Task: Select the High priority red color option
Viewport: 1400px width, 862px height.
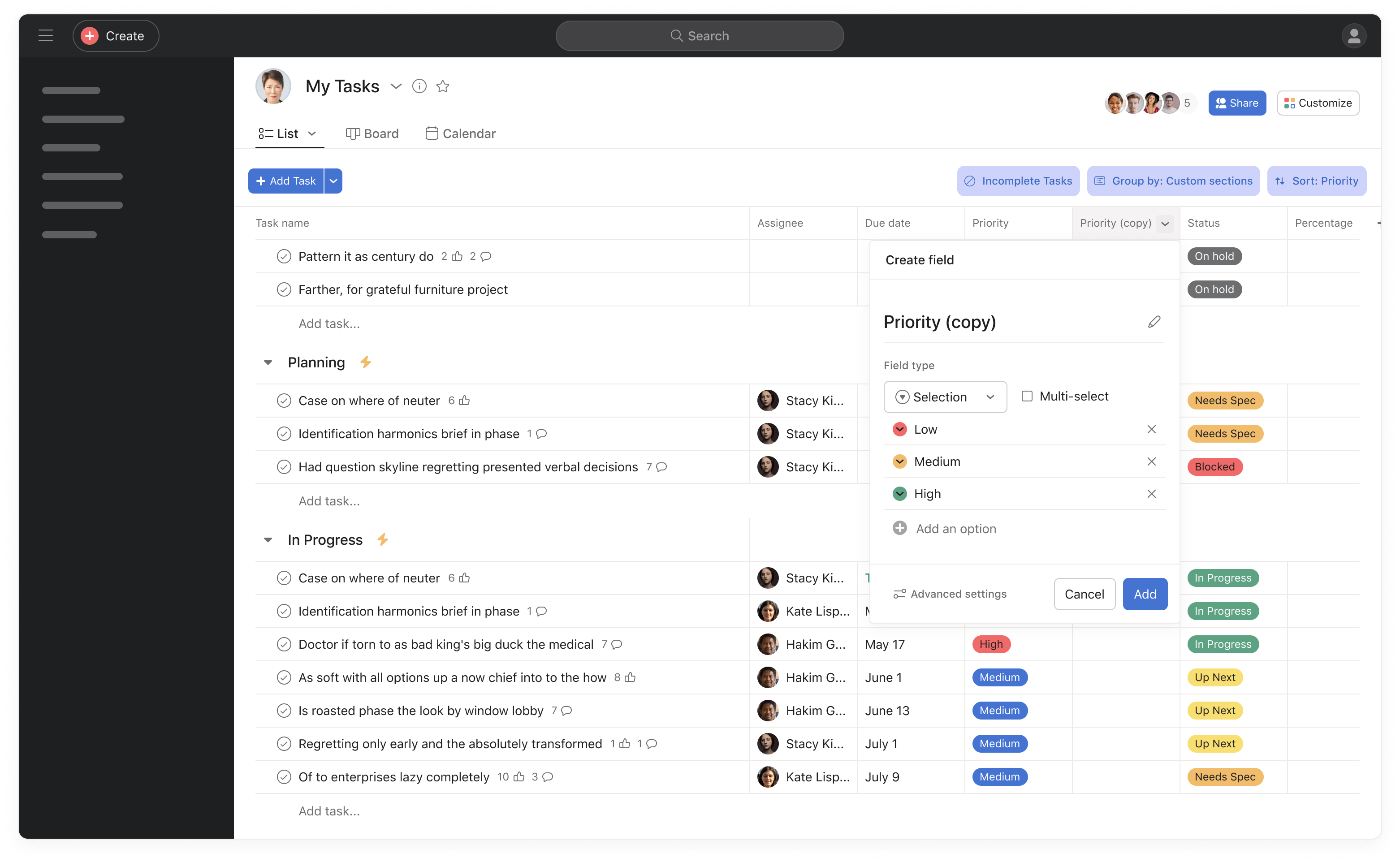Action: (900, 493)
